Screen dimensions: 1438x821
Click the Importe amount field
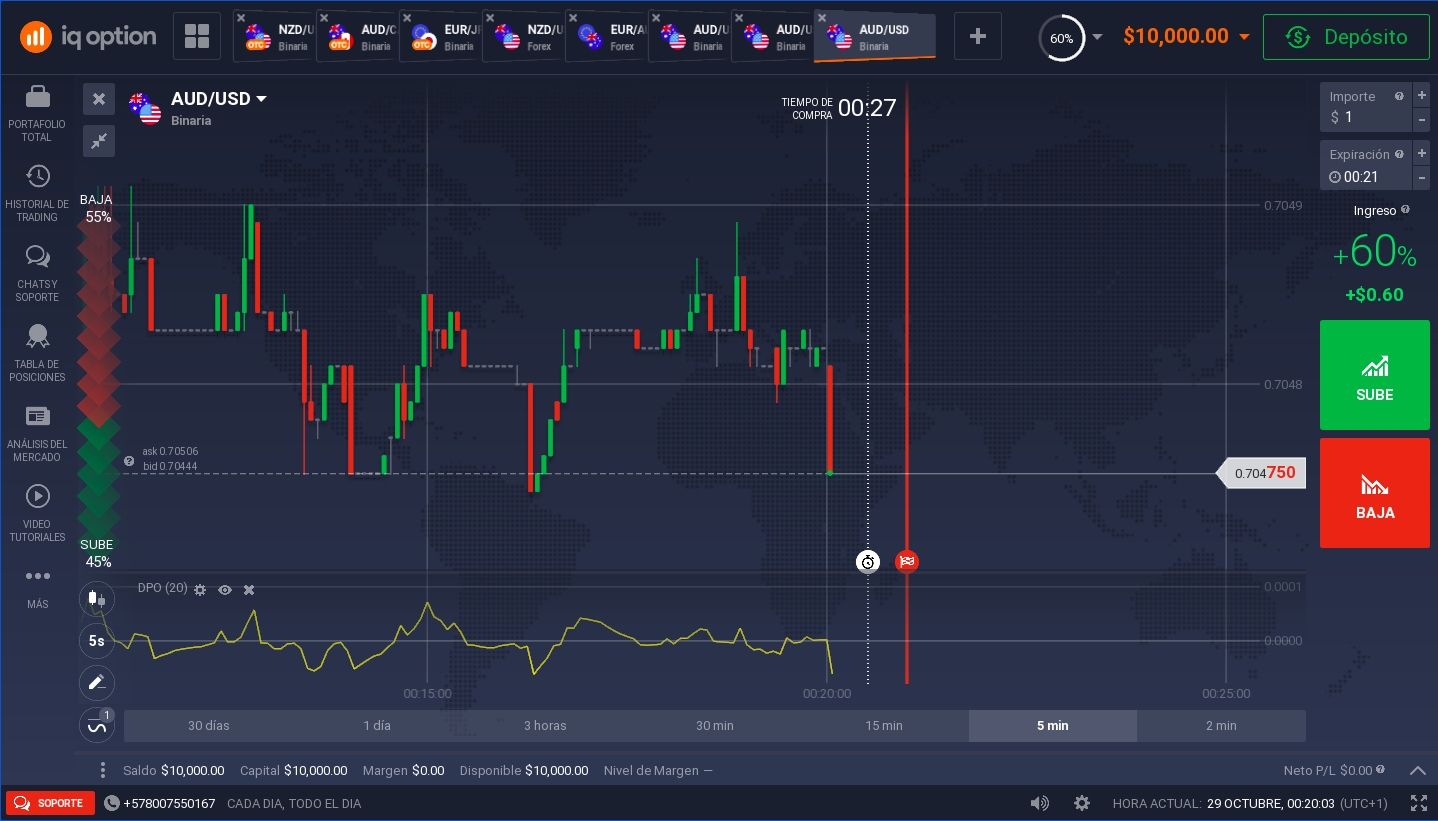(1366, 107)
